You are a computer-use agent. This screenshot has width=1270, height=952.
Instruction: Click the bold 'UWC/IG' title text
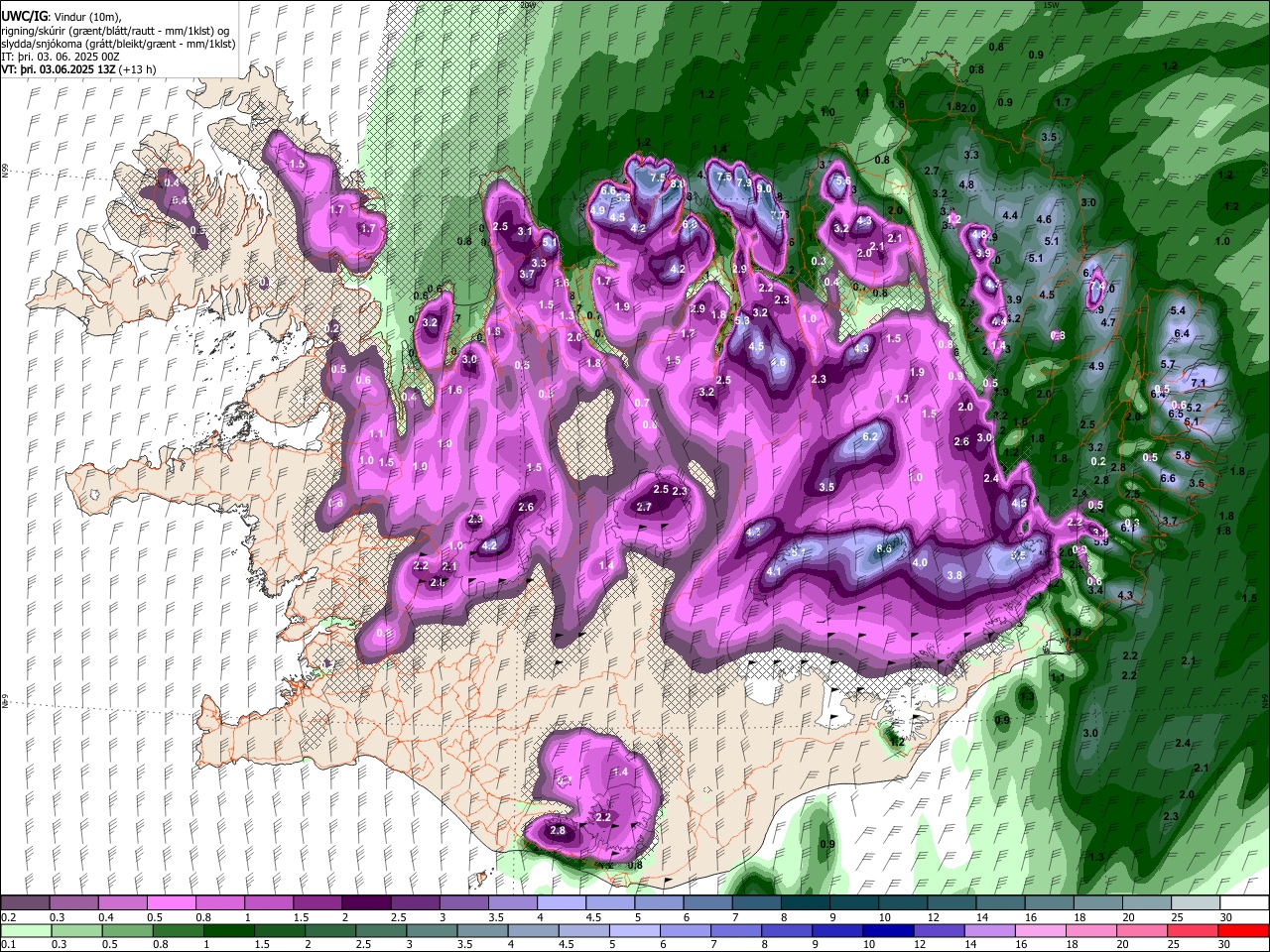(x=23, y=16)
